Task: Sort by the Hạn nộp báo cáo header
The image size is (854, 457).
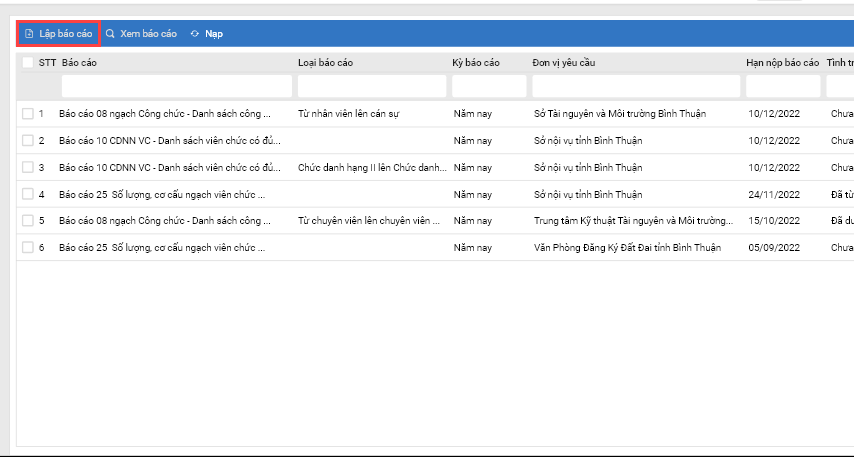Action: [x=782, y=63]
